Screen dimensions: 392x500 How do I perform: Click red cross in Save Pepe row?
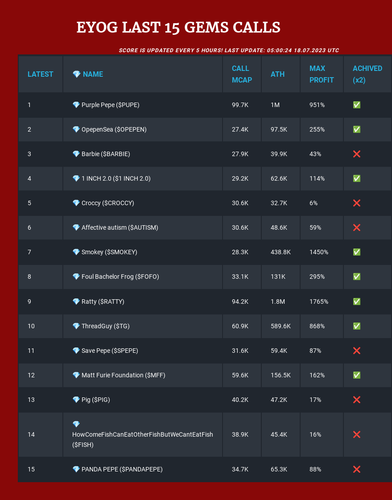357,350
